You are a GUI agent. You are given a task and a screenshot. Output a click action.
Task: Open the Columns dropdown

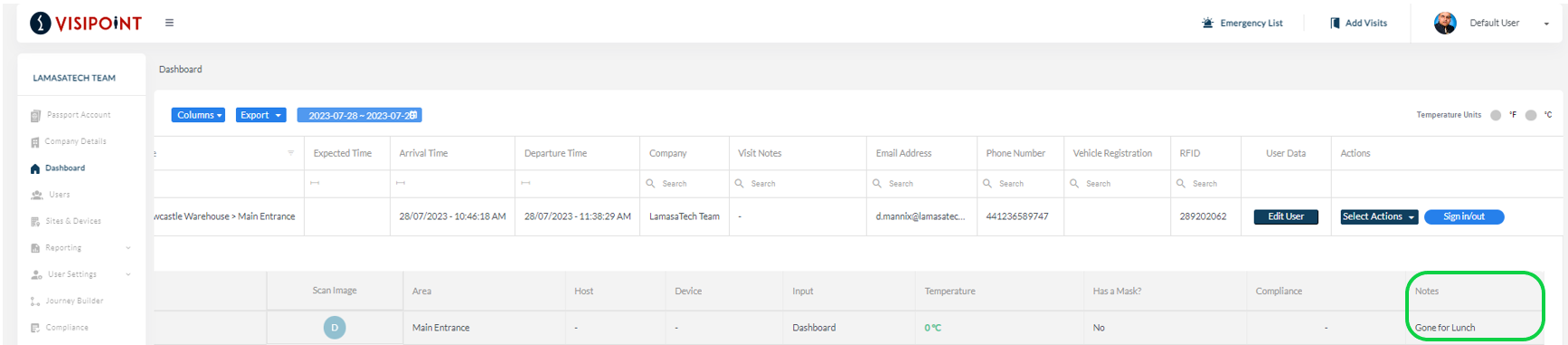pyautogui.click(x=198, y=115)
